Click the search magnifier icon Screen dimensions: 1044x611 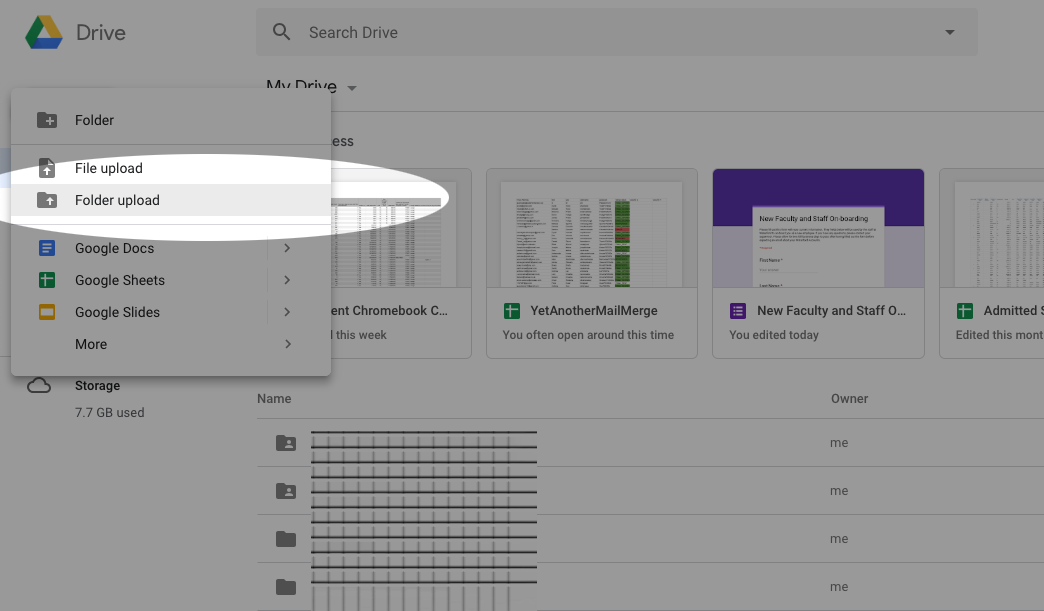click(282, 32)
